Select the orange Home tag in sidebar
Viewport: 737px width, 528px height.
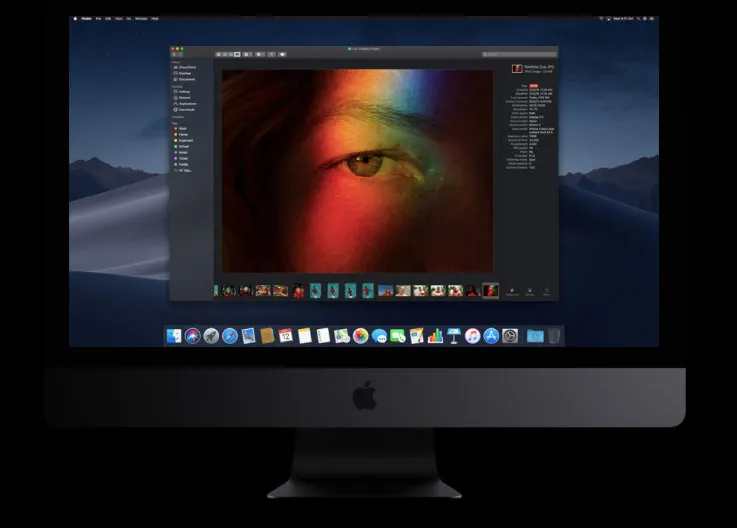[x=181, y=134]
